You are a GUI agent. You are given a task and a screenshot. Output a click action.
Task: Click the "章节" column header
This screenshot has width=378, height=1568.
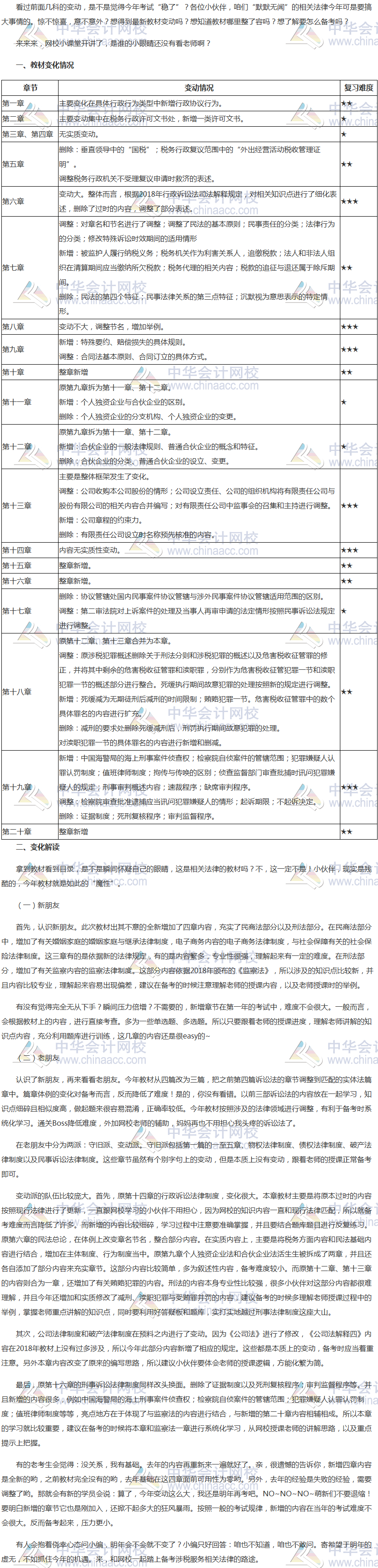tap(29, 88)
